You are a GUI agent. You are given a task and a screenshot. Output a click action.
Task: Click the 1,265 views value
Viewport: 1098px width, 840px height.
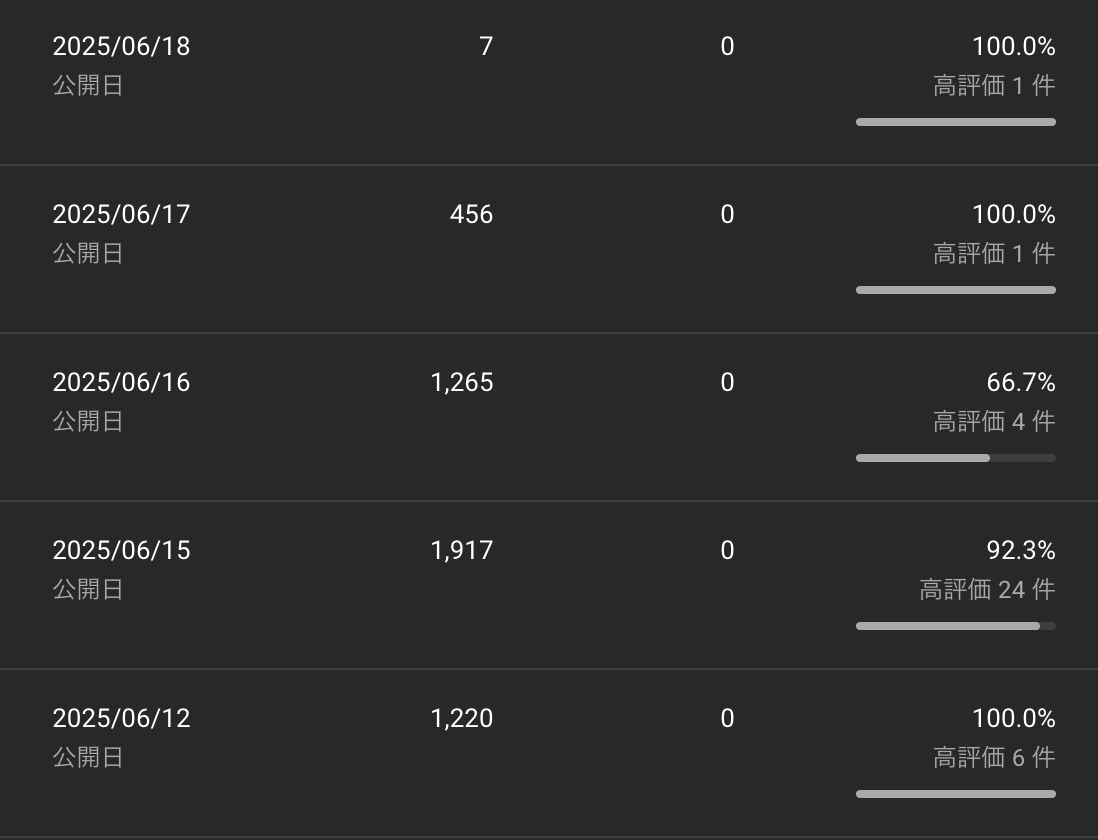pos(462,382)
